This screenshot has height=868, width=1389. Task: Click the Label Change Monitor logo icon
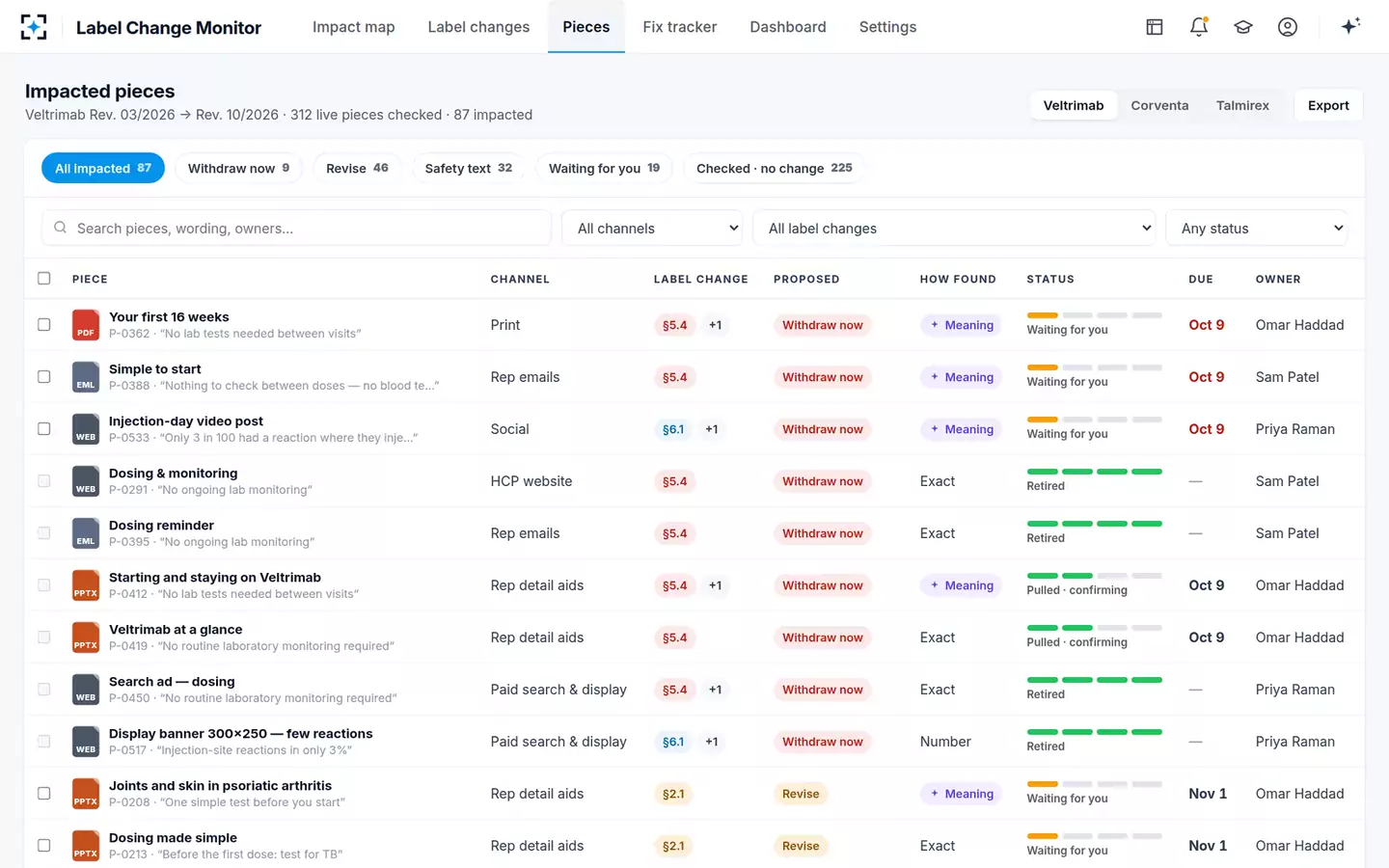point(34,27)
